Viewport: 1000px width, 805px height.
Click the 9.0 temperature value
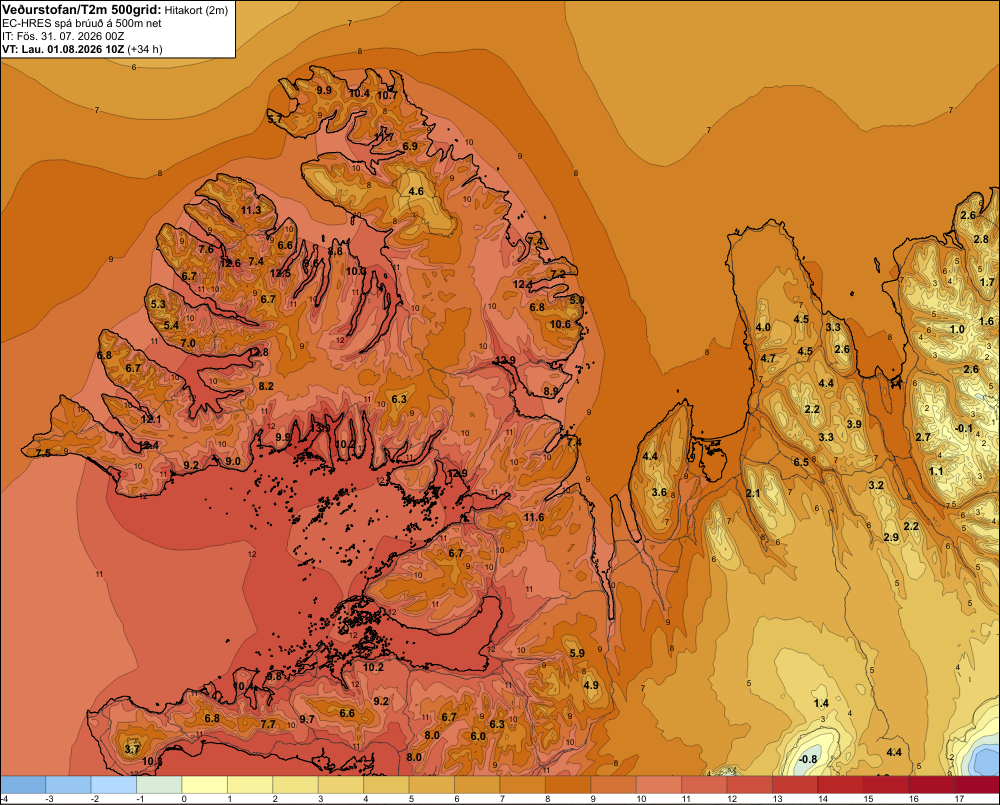(233, 461)
